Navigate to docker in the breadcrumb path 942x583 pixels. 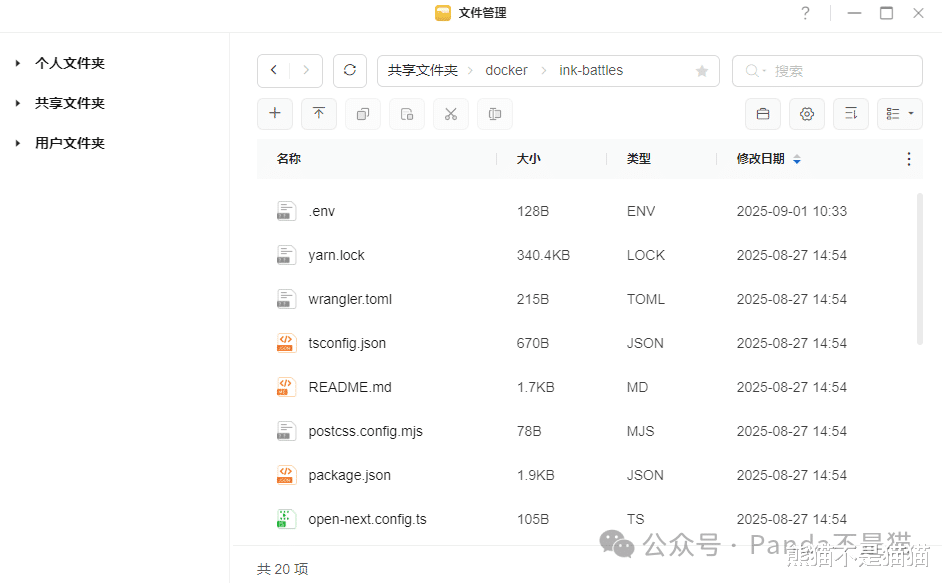[506, 71]
